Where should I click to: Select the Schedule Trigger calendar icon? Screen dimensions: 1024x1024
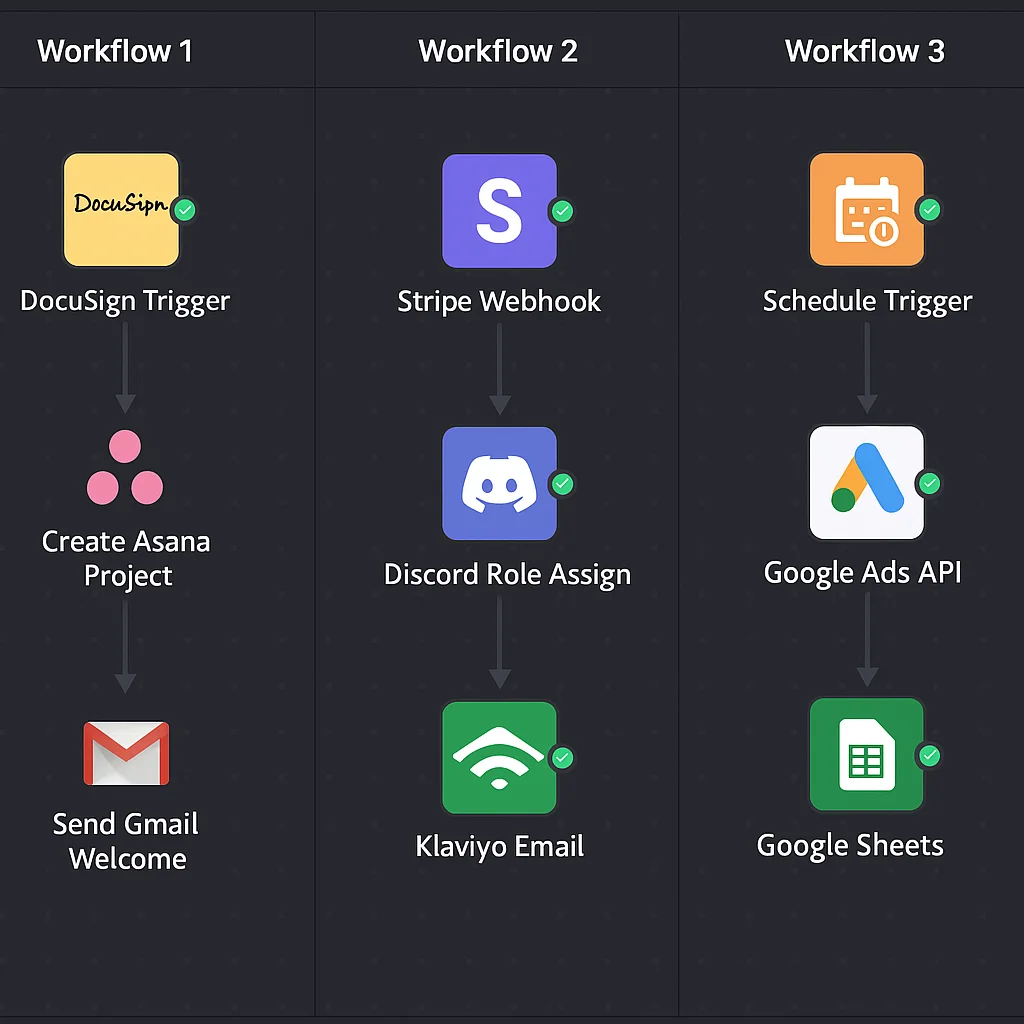867,210
